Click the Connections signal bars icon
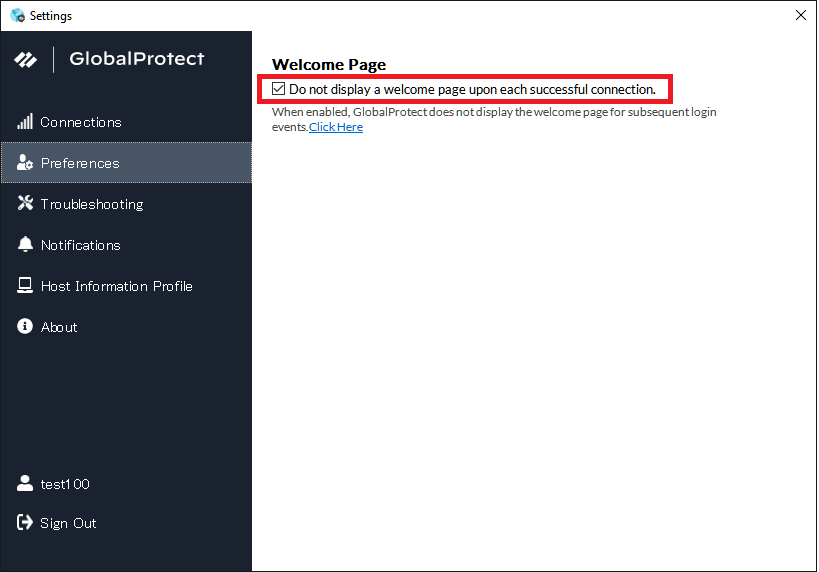 click(25, 121)
